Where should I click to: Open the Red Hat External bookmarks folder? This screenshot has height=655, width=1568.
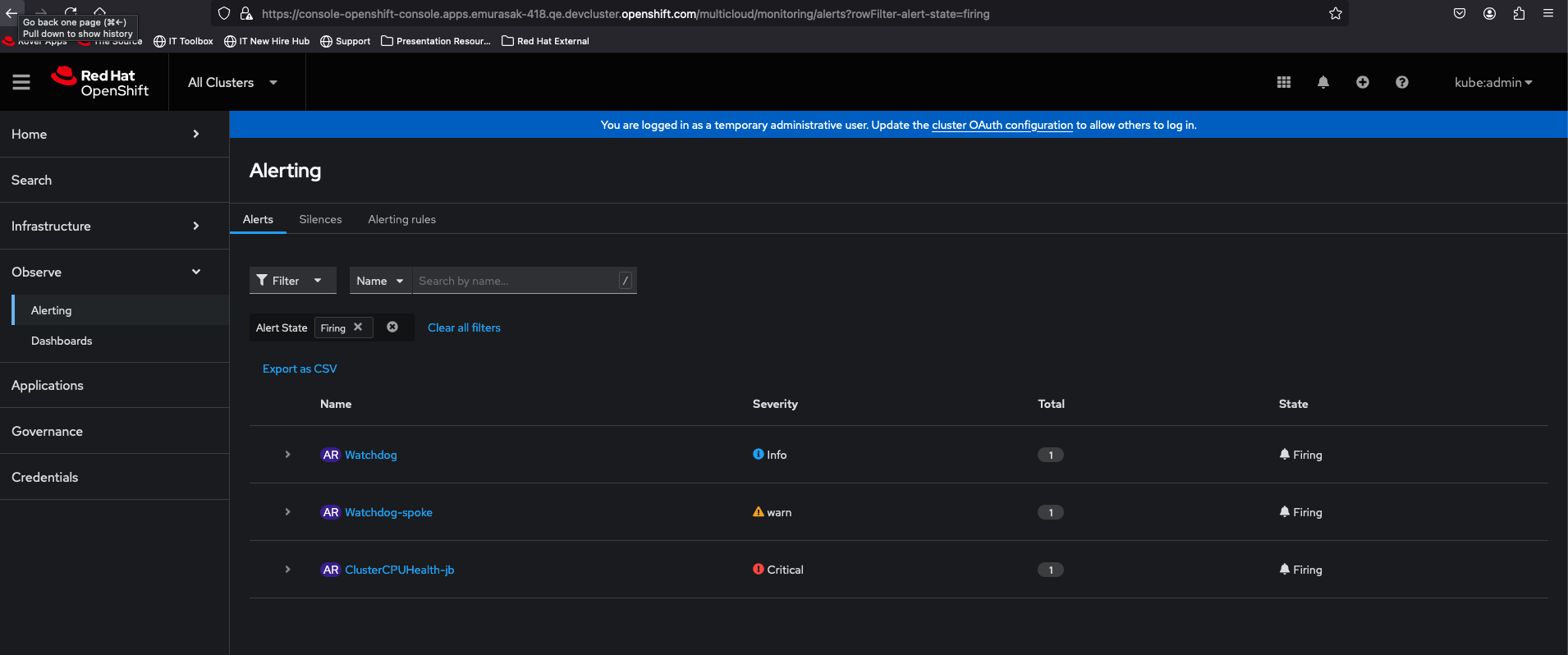546,41
